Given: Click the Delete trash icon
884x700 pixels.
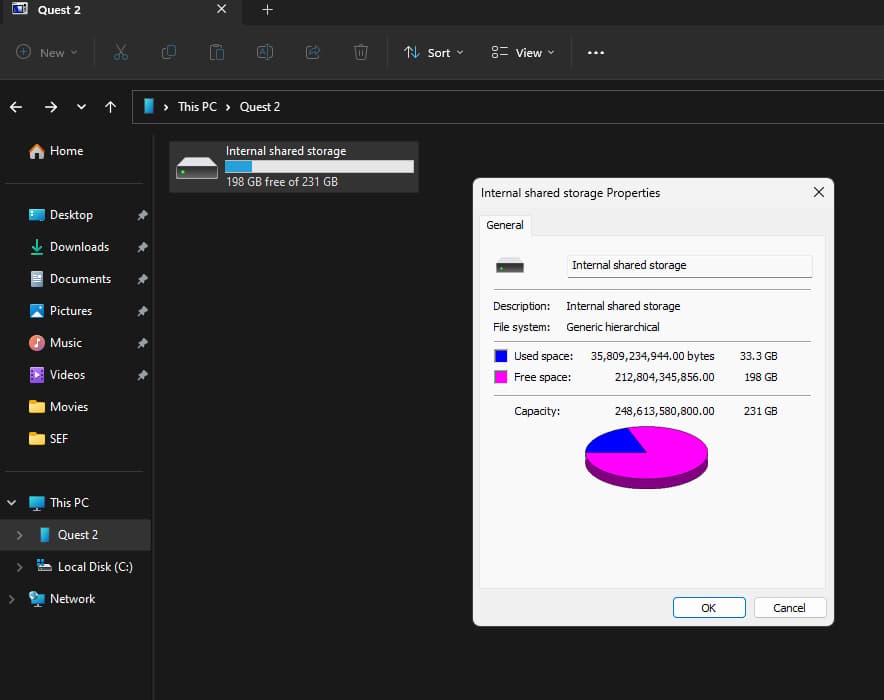Looking at the screenshot, I should point(361,52).
